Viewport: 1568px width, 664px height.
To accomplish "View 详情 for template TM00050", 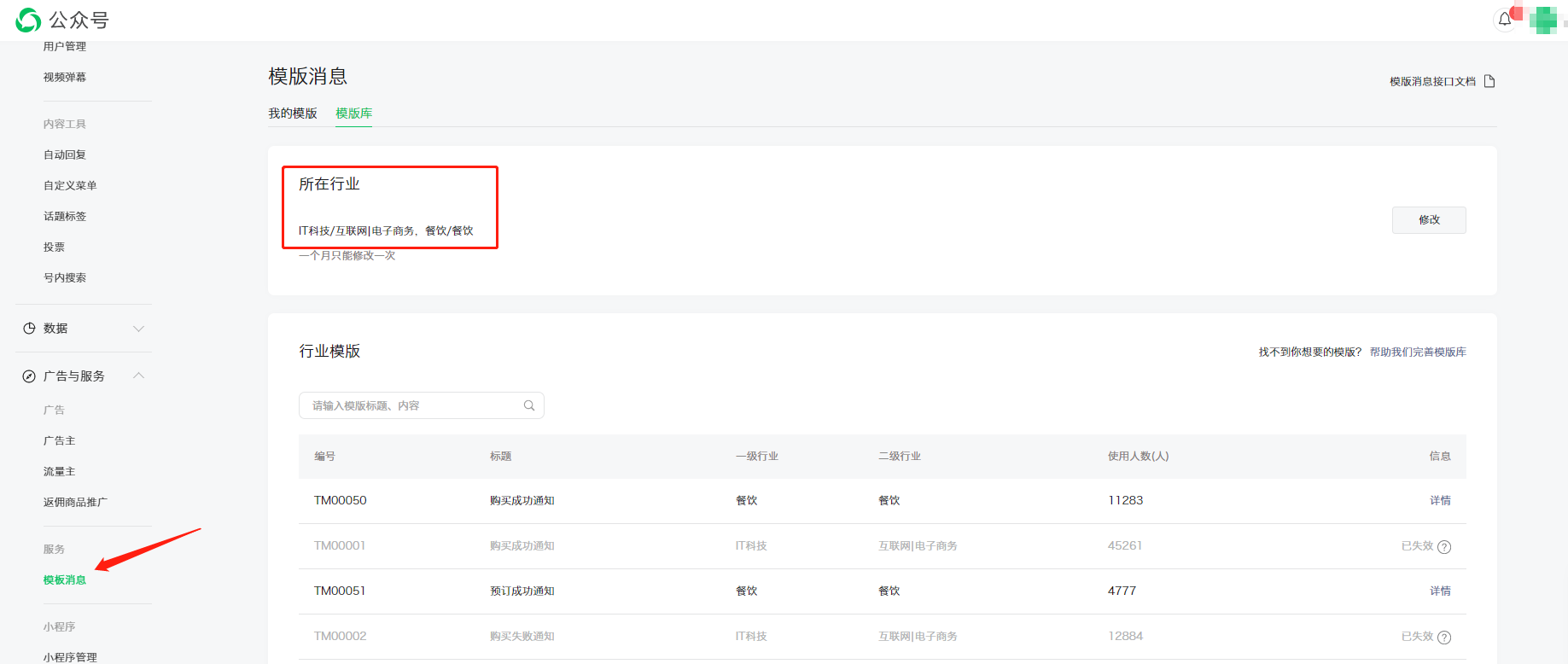I will 1440,501.
